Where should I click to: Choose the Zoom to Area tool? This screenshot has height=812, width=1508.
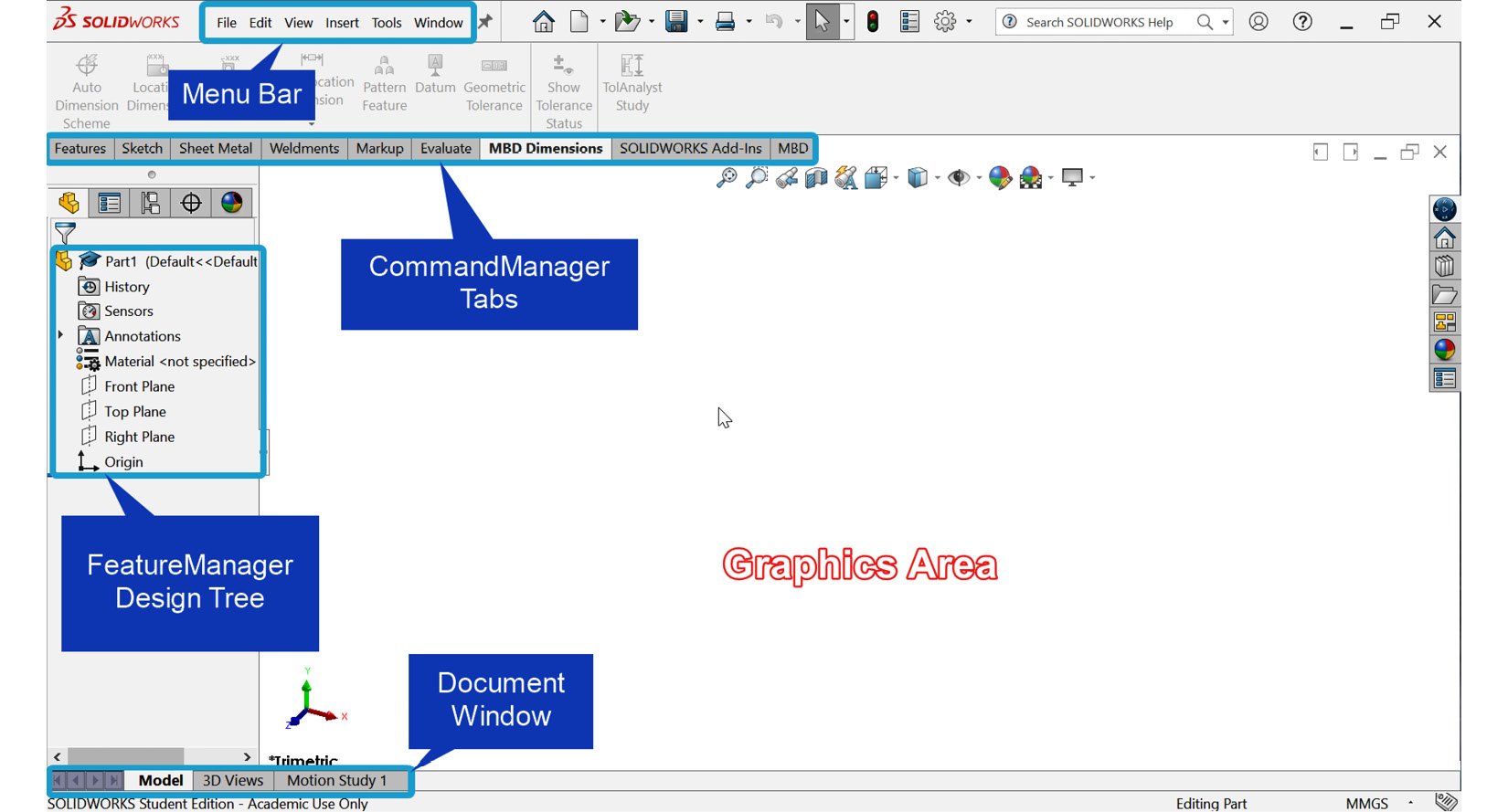pyautogui.click(x=757, y=177)
